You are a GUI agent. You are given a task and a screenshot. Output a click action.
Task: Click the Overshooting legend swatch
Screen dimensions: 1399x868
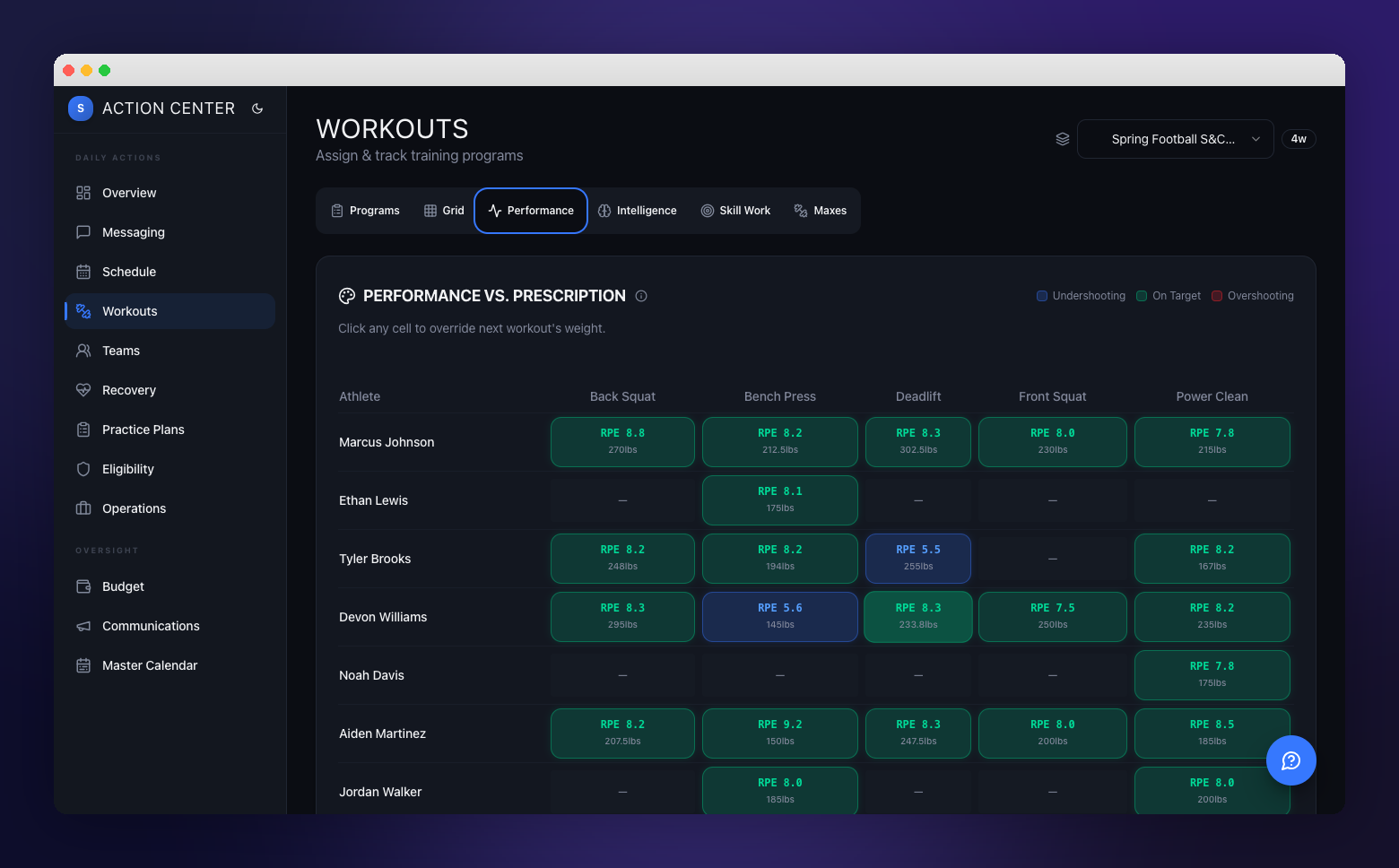point(1217,296)
